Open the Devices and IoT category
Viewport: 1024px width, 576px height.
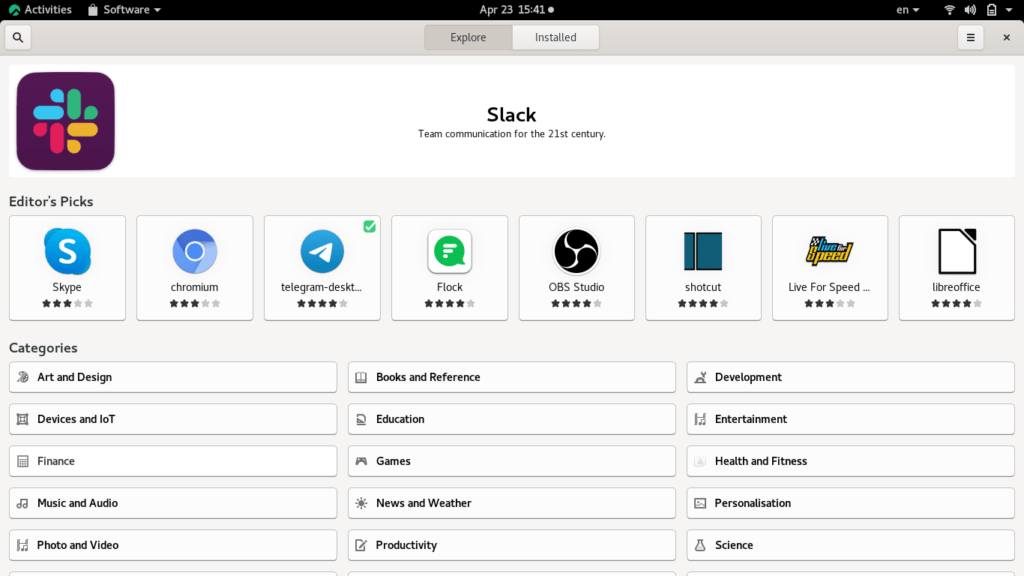173,419
